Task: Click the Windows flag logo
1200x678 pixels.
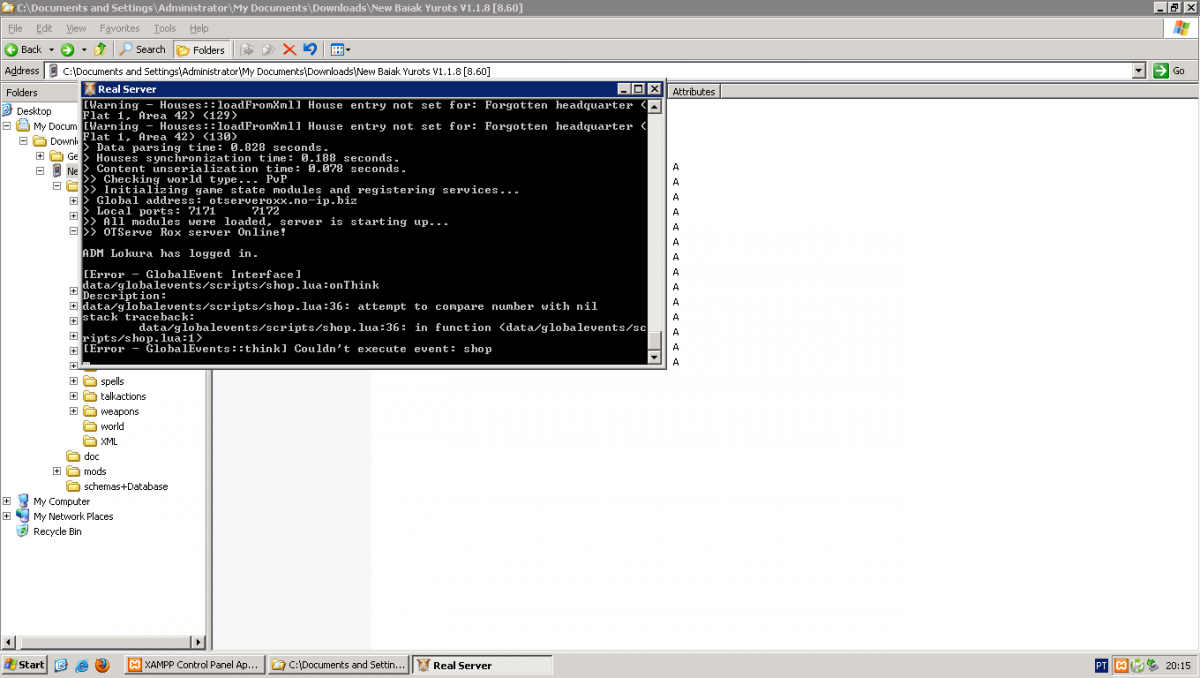Action: (x=1182, y=29)
